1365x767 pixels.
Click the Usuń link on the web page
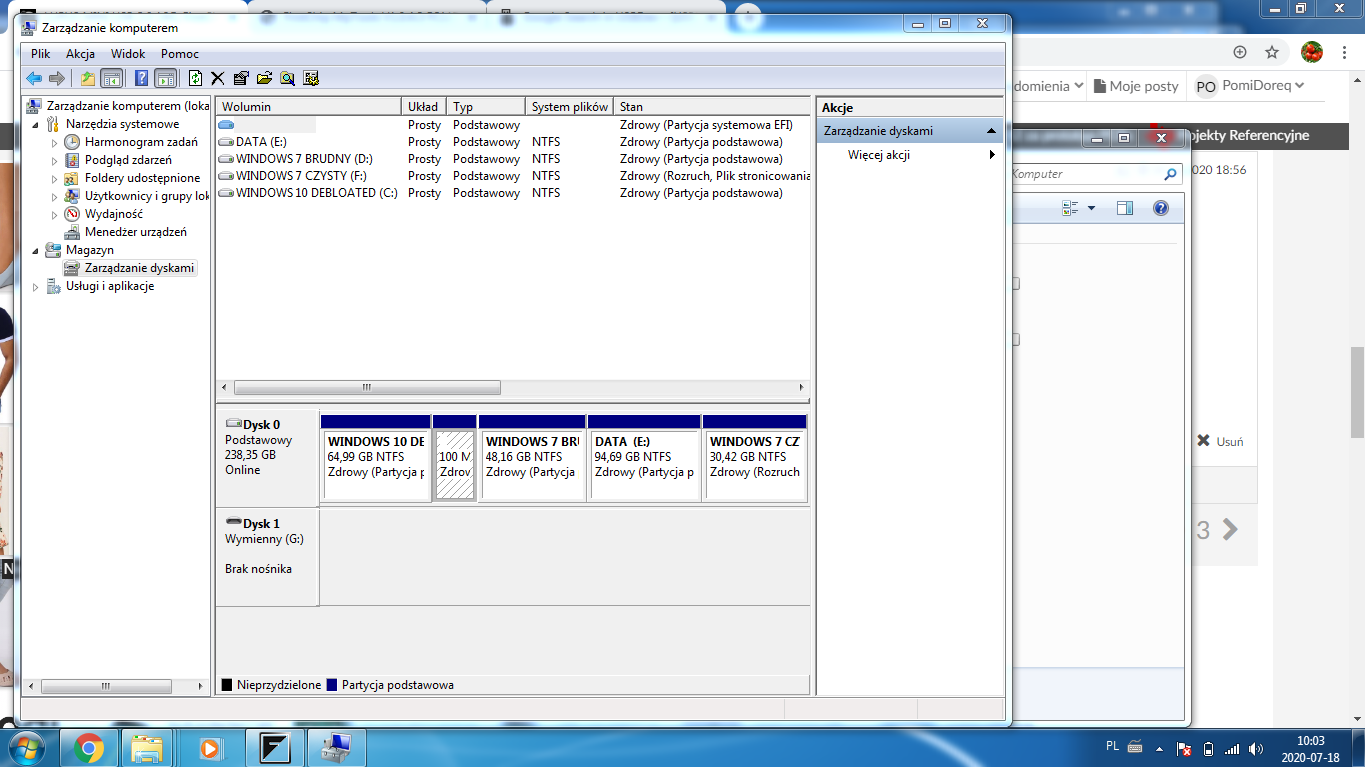[1221, 441]
